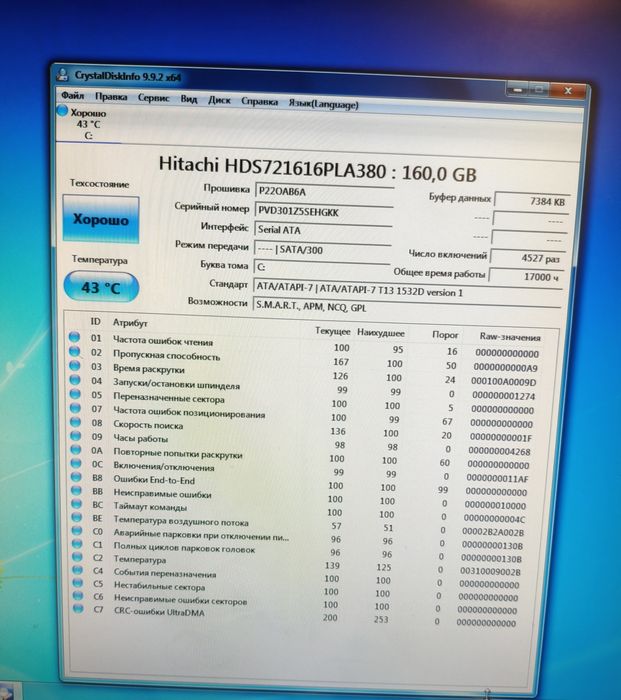Click status icon of attribute 02
Image resolution: width=621 pixels, height=700 pixels.
click(x=75, y=351)
